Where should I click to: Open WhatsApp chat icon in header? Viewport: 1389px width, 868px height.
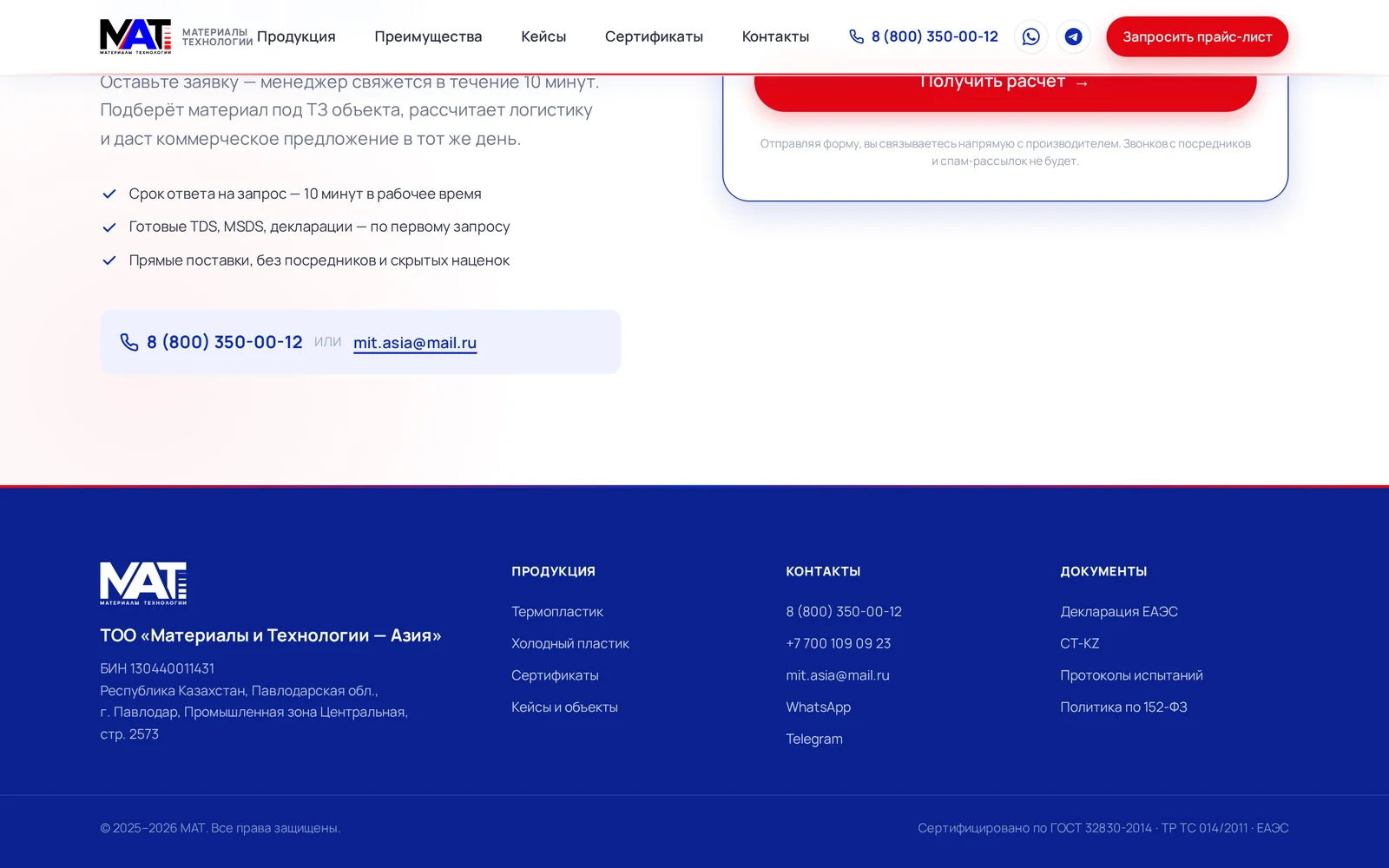click(1030, 36)
